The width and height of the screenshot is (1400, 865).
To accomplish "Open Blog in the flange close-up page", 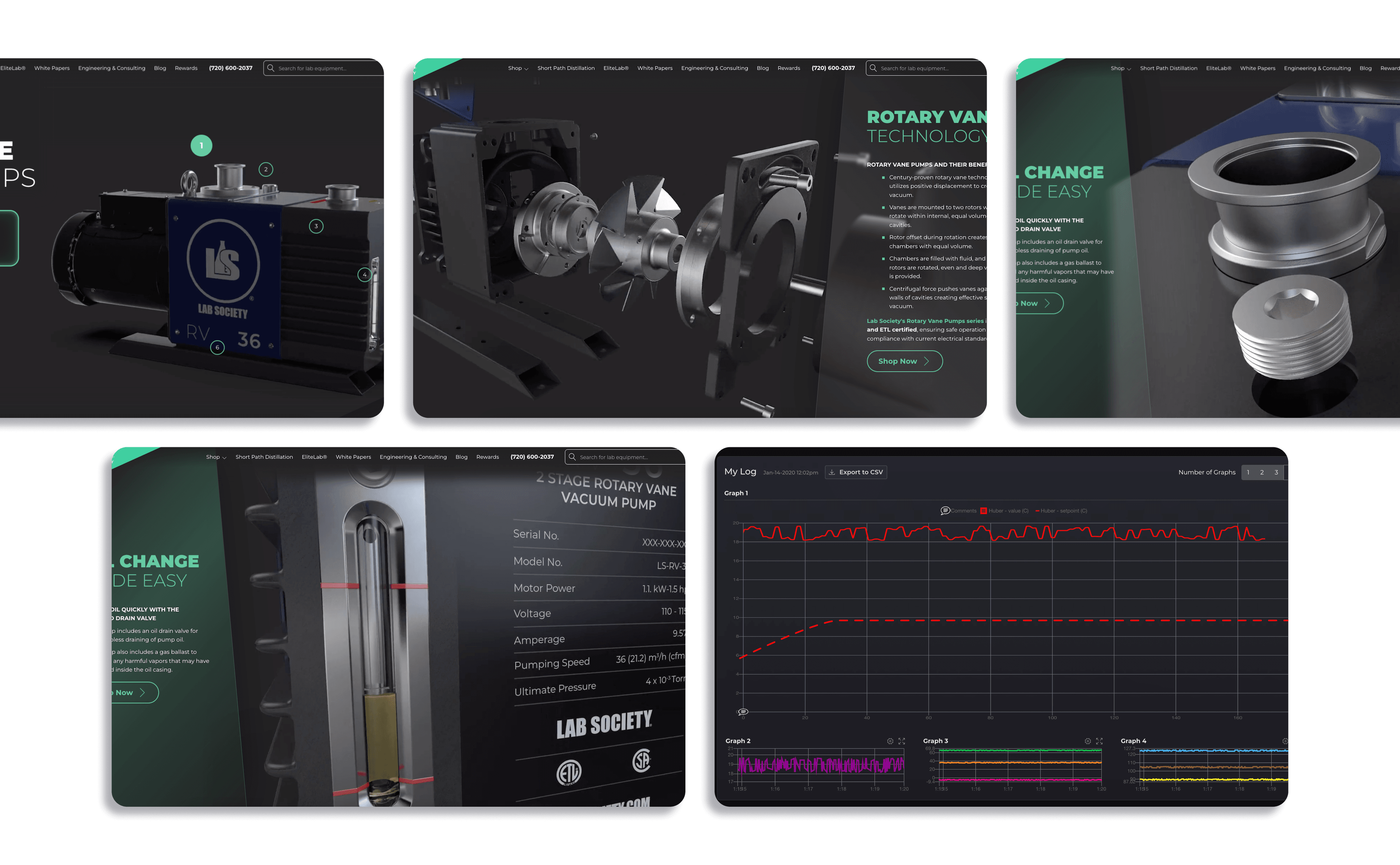I will pyautogui.click(x=1366, y=68).
